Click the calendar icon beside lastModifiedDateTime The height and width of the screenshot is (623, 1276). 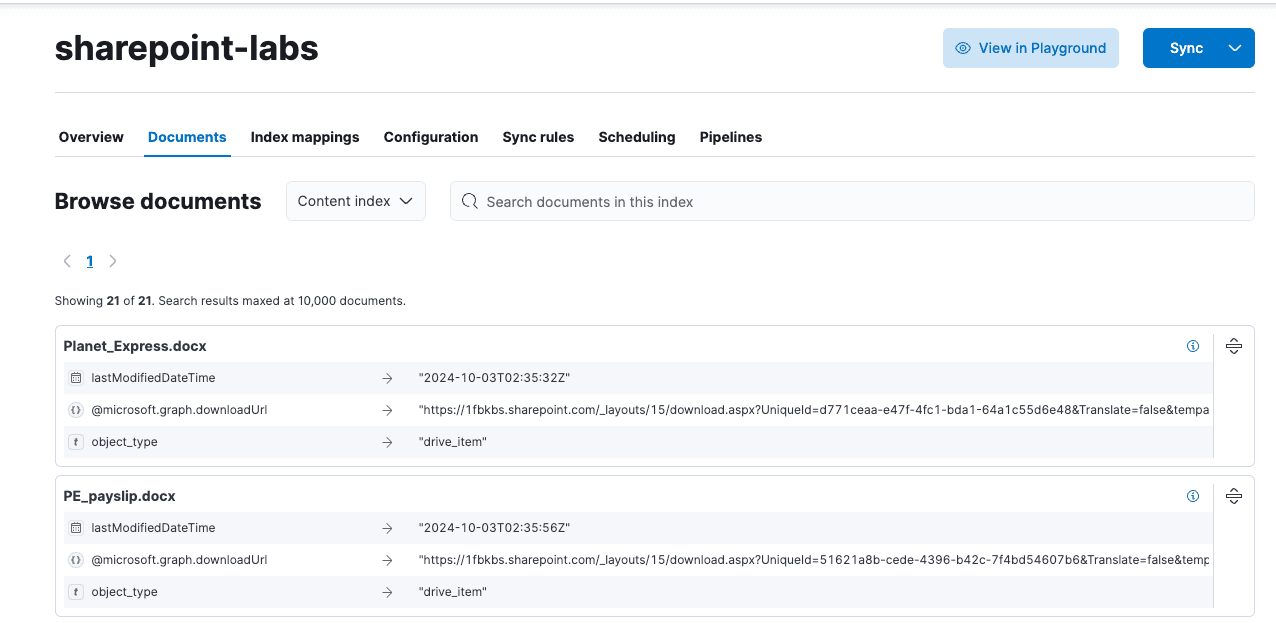point(76,377)
